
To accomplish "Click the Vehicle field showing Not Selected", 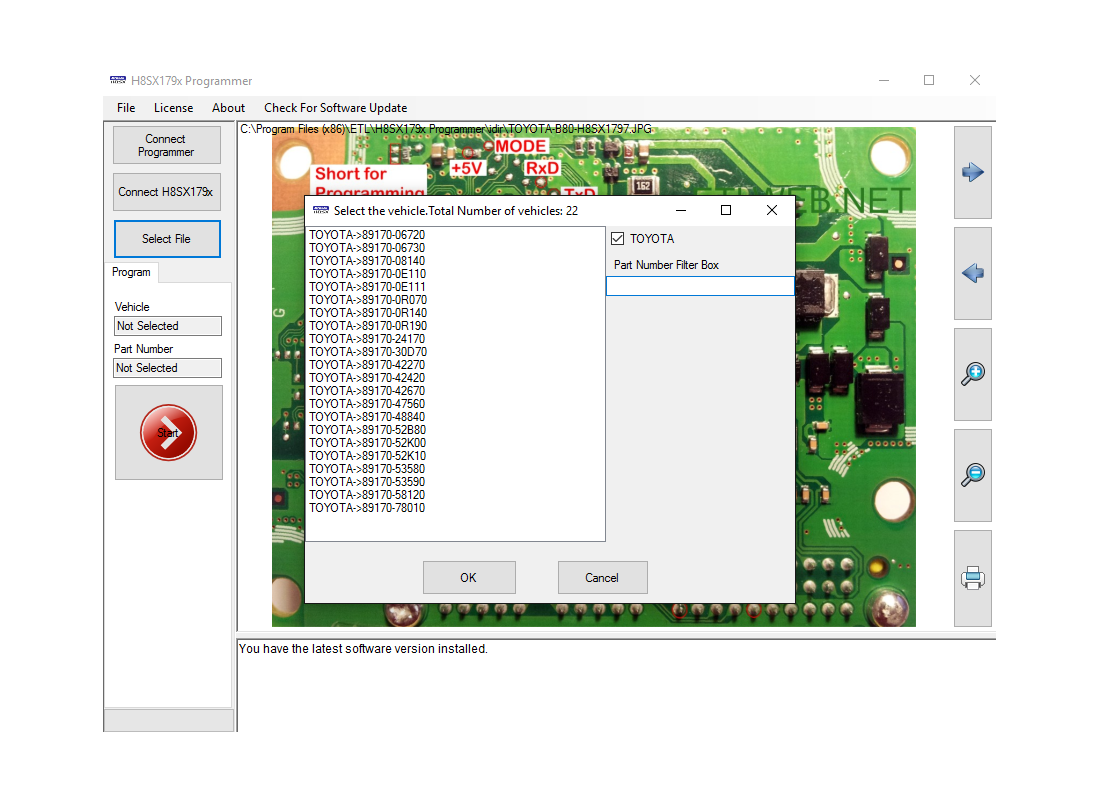I will [x=168, y=326].
